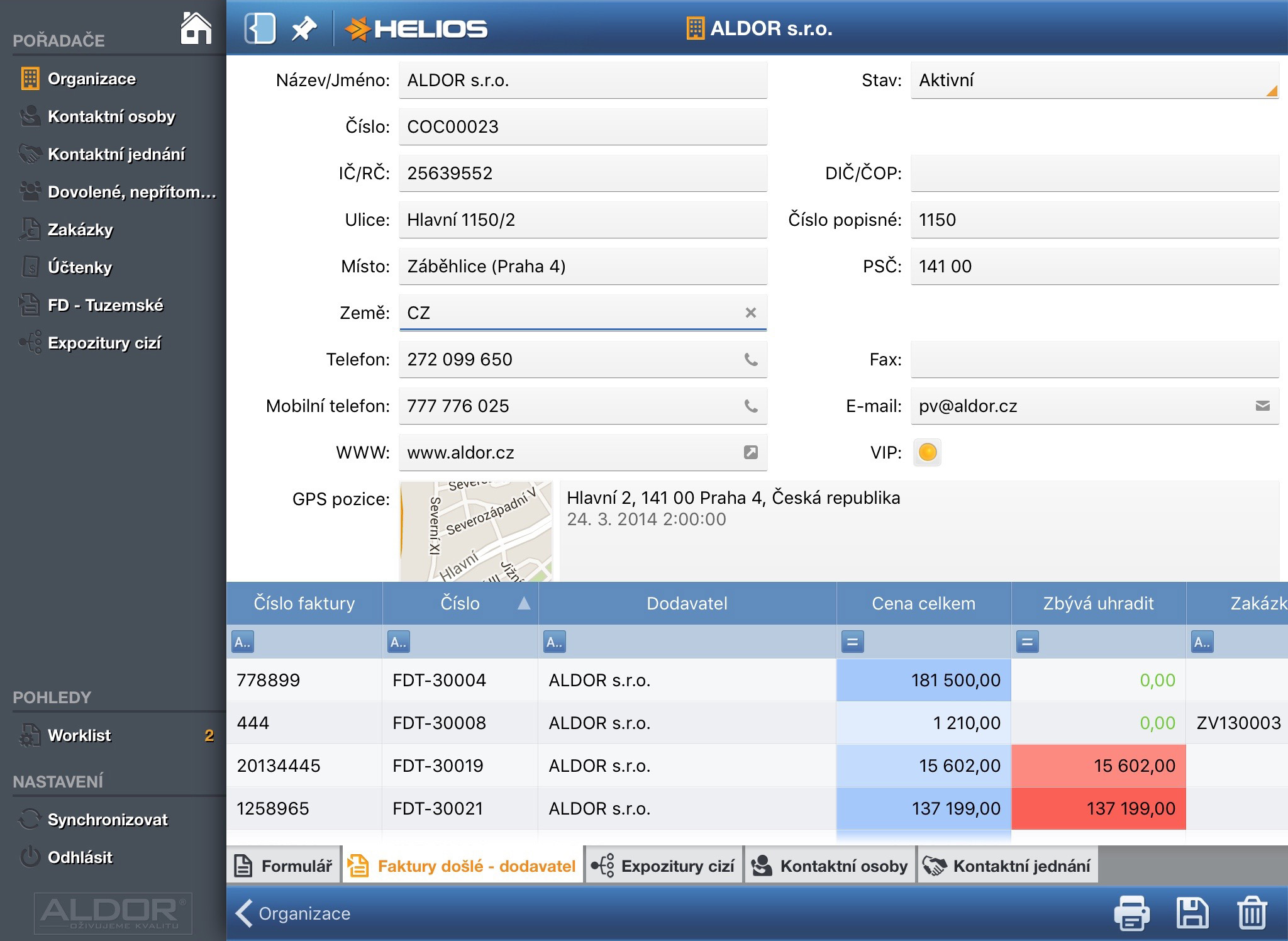
Task: Toggle sort on Číslo column header
Action: [x=460, y=603]
